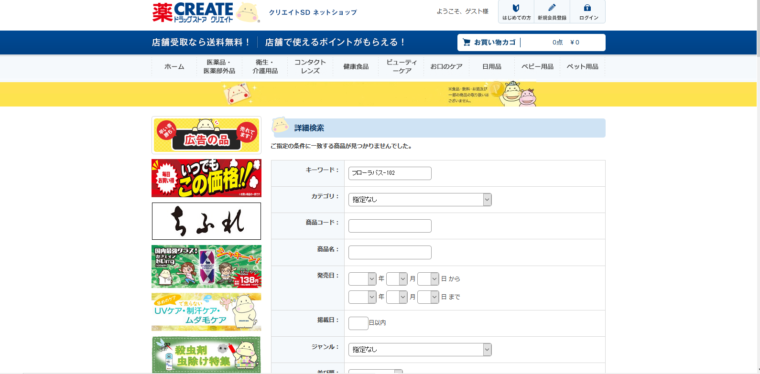
Task: Go to the ペット用品 menu item
Action: coord(582,66)
